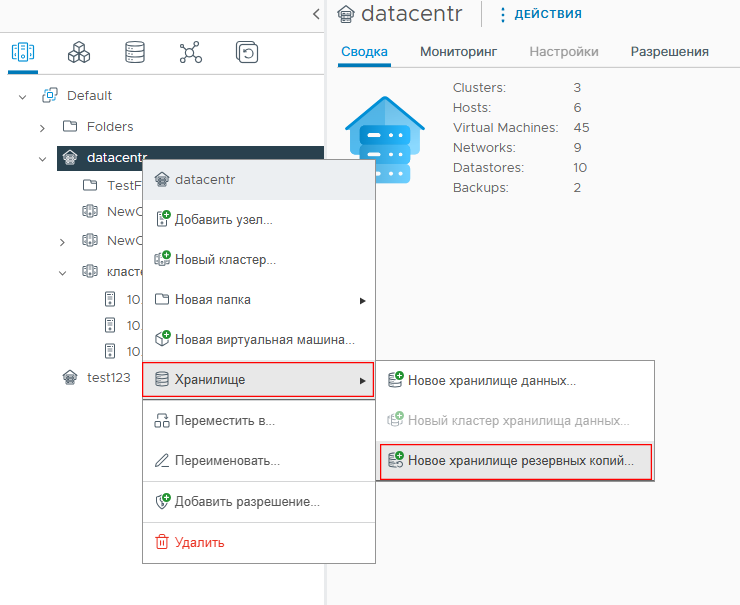
Task: Click the Backups label in summary
Action: click(x=480, y=188)
